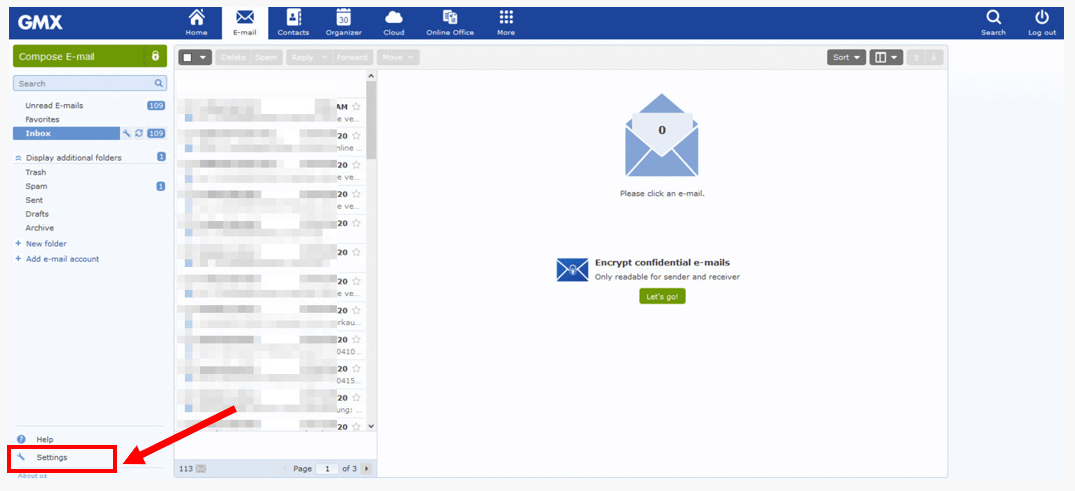Select the Inbox folder
The height and width of the screenshot is (491, 1075).
point(66,133)
